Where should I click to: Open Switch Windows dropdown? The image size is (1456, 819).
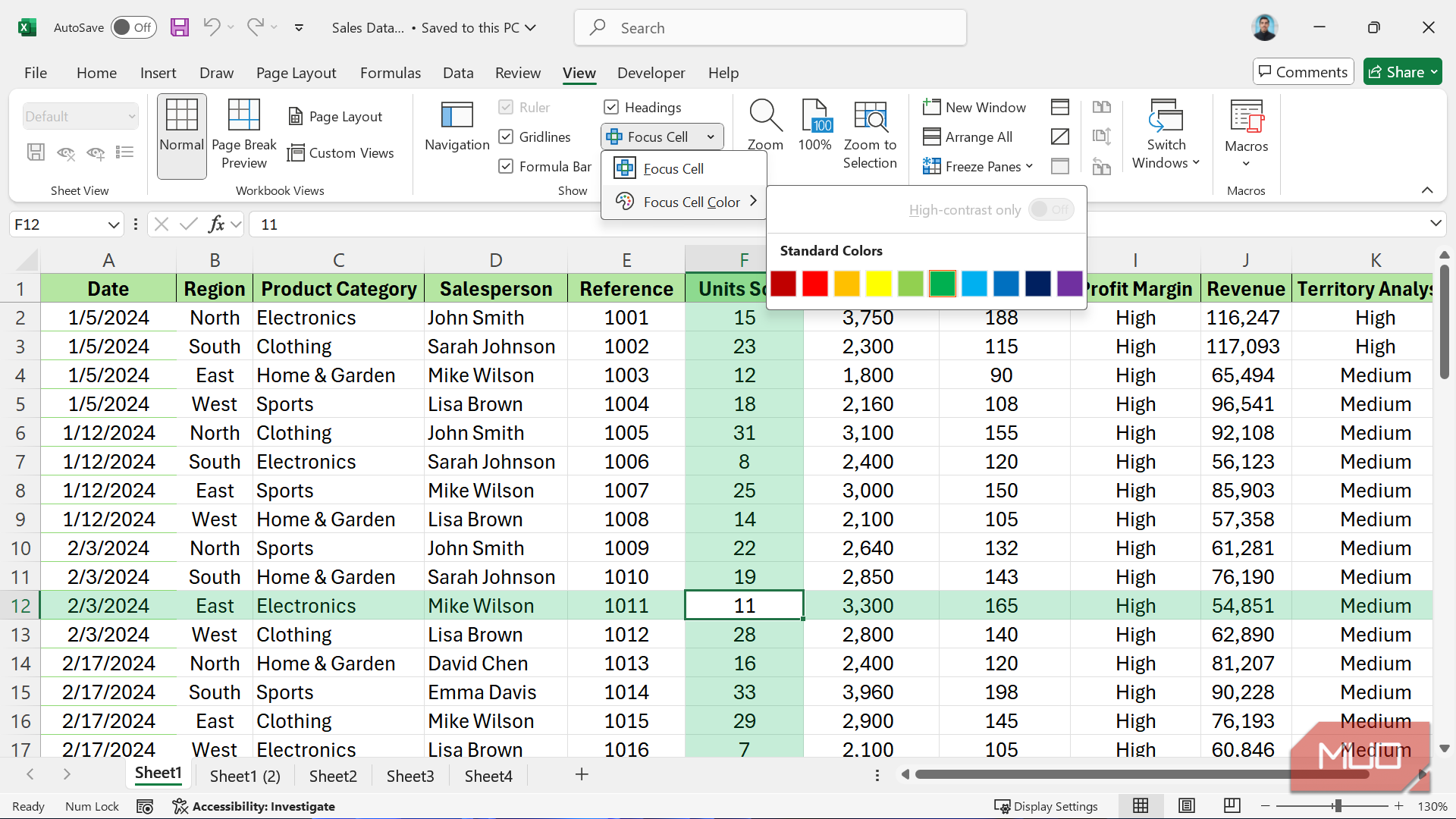point(1166,135)
